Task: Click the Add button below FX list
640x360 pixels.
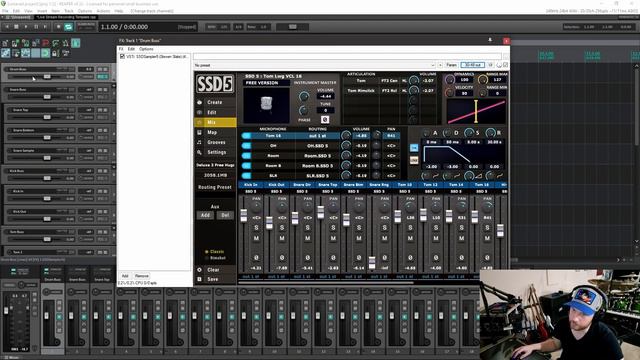Action: (x=125, y=276)
